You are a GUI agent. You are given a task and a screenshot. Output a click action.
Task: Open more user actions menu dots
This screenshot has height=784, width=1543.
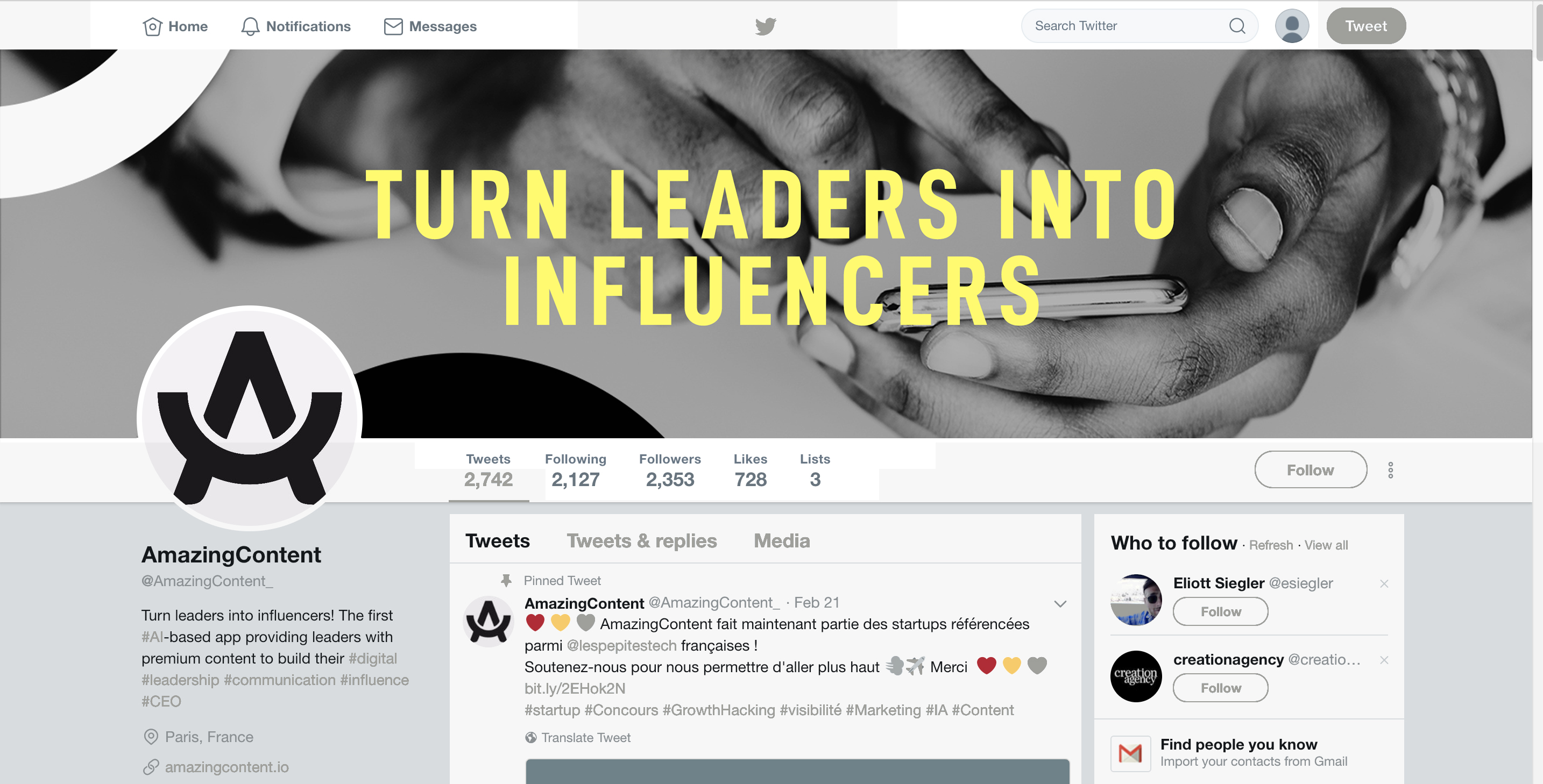(1390, 470)
